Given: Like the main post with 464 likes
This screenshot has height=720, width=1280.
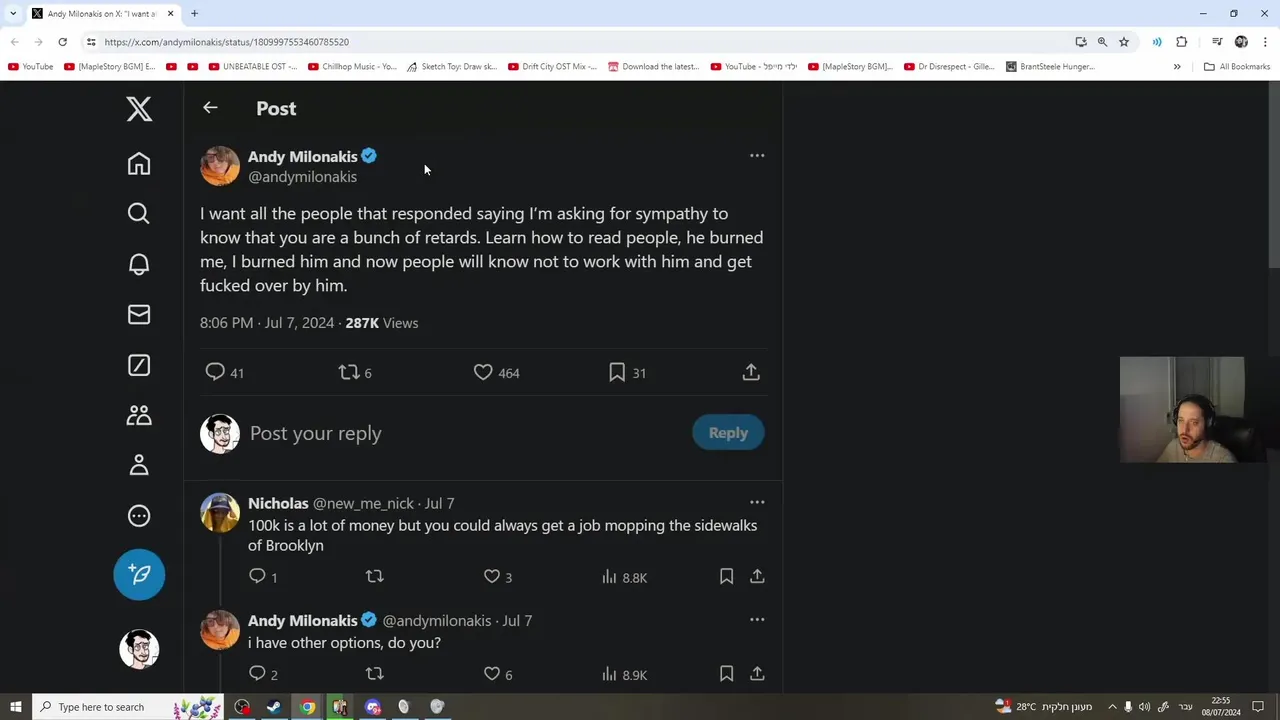Looking at the screenshot, I should tap(483, 372).
